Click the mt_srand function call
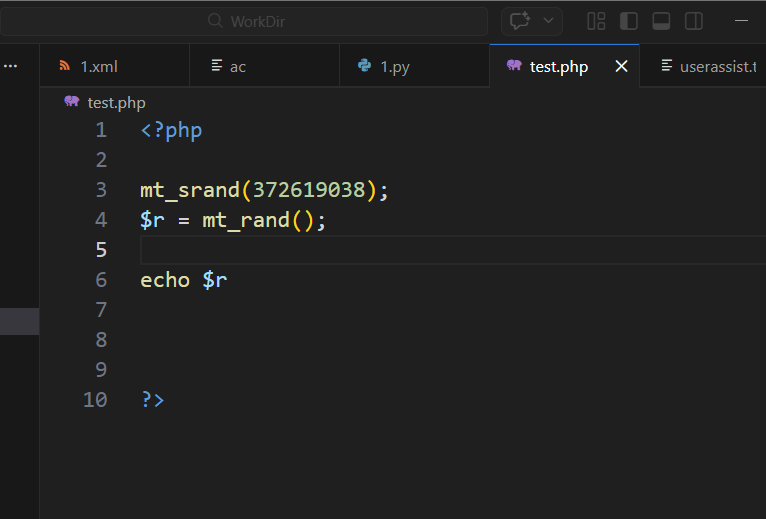Viewport: 766px width, 519px height. 190,190
